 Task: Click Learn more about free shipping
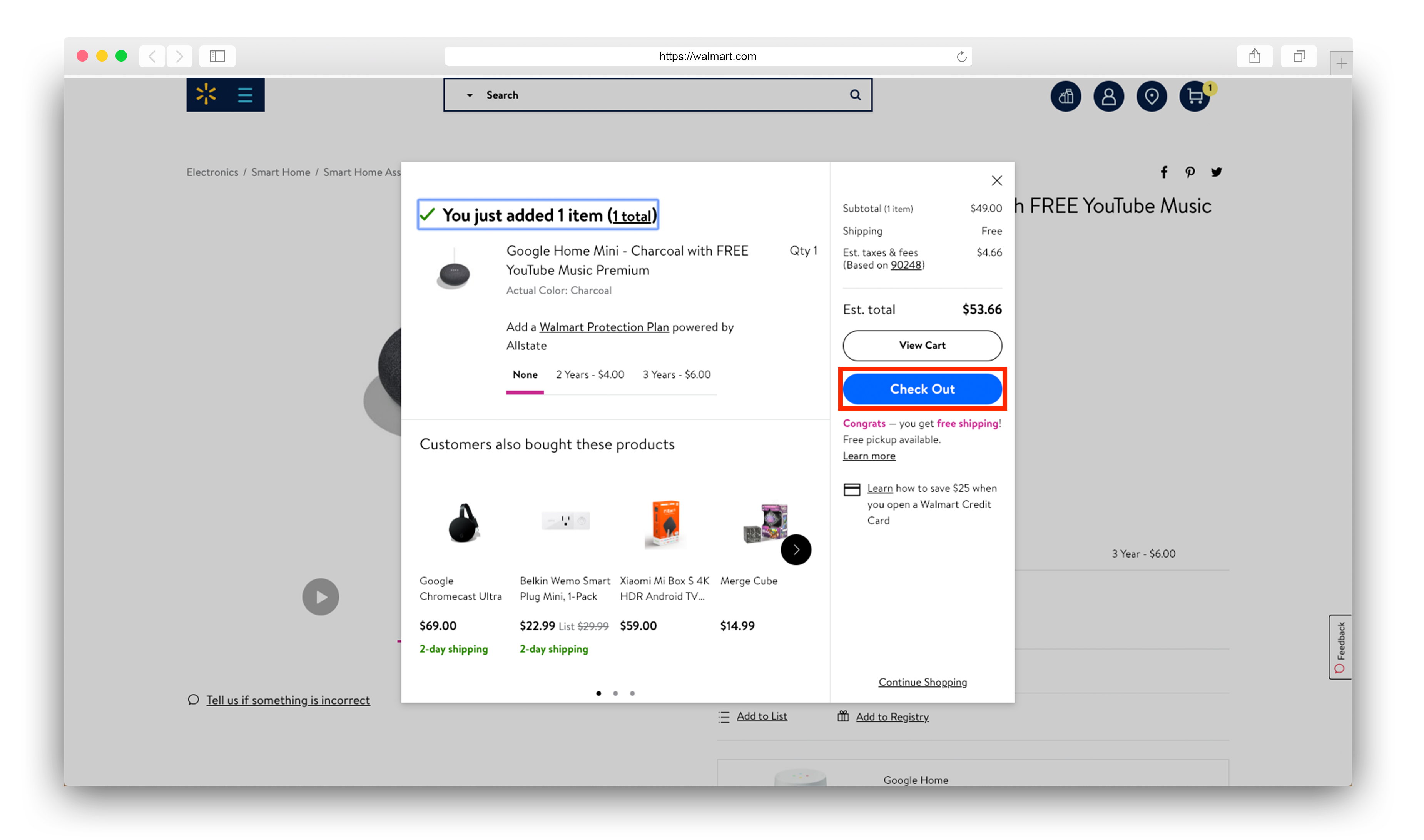pyautogui.click(x=869, y=456)
